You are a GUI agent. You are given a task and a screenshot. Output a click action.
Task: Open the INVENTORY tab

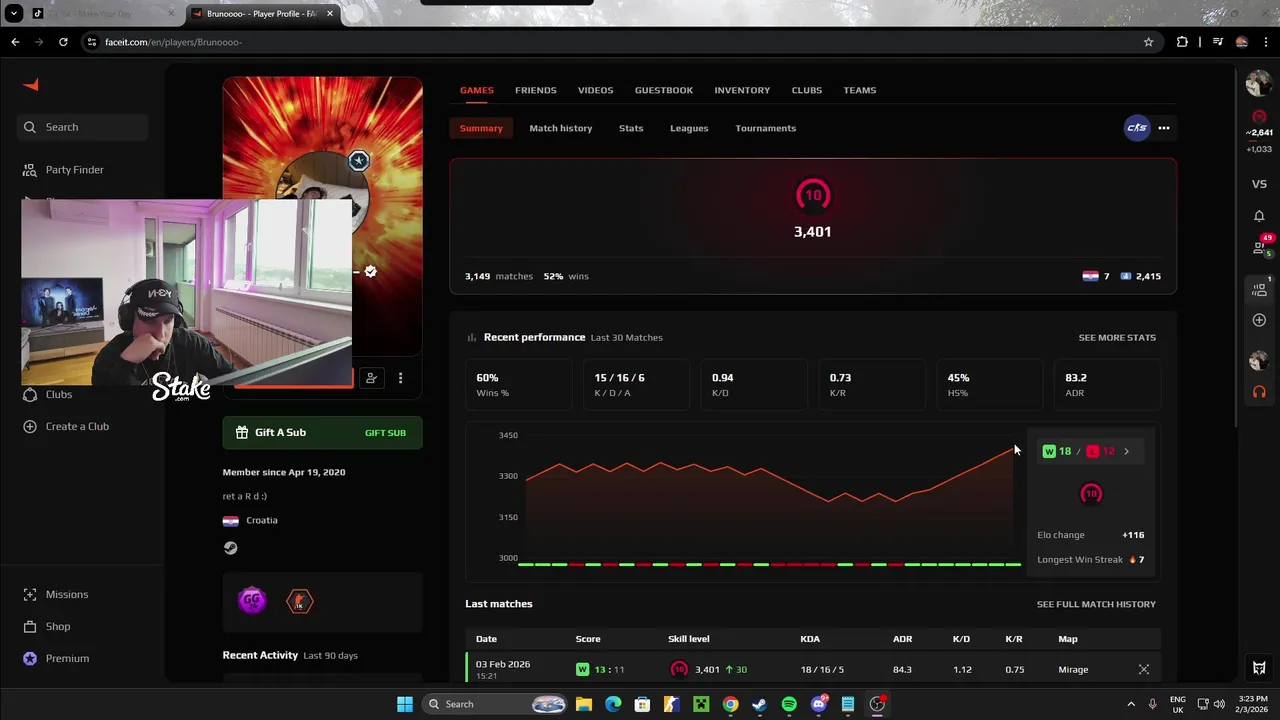(x=742, y=90)
